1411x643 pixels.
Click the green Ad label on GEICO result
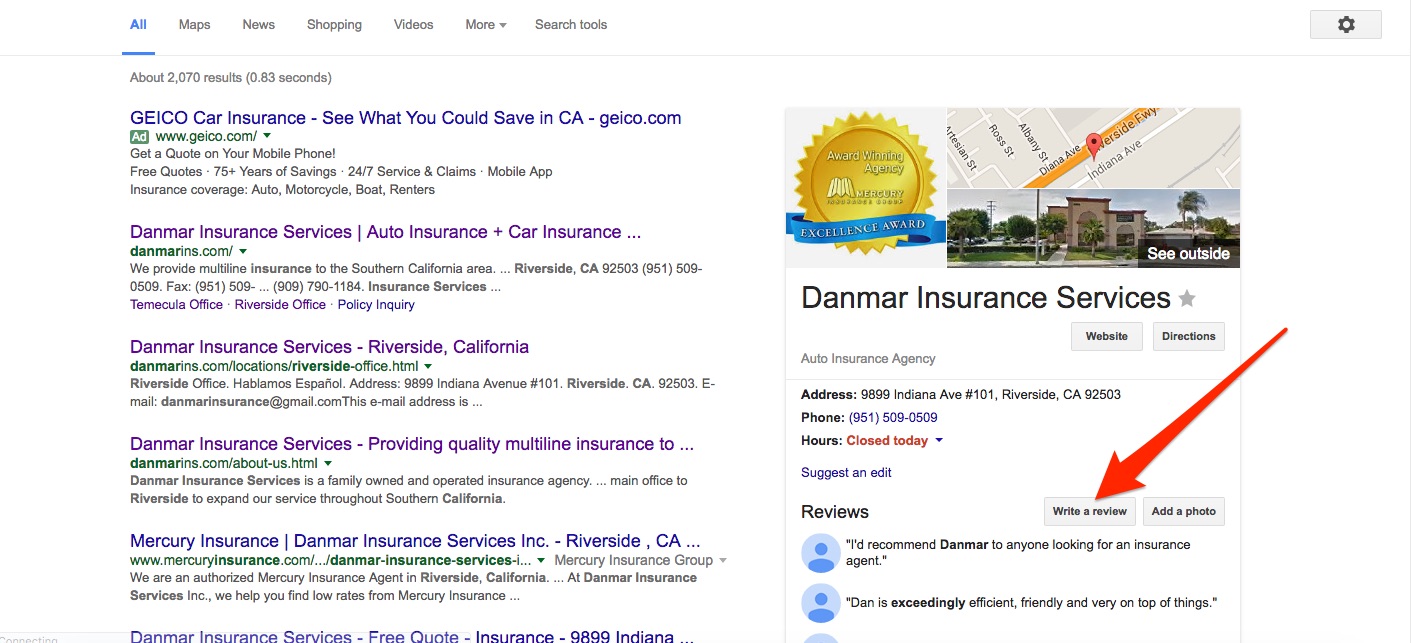pyautogui.click(x=140, y=136)
